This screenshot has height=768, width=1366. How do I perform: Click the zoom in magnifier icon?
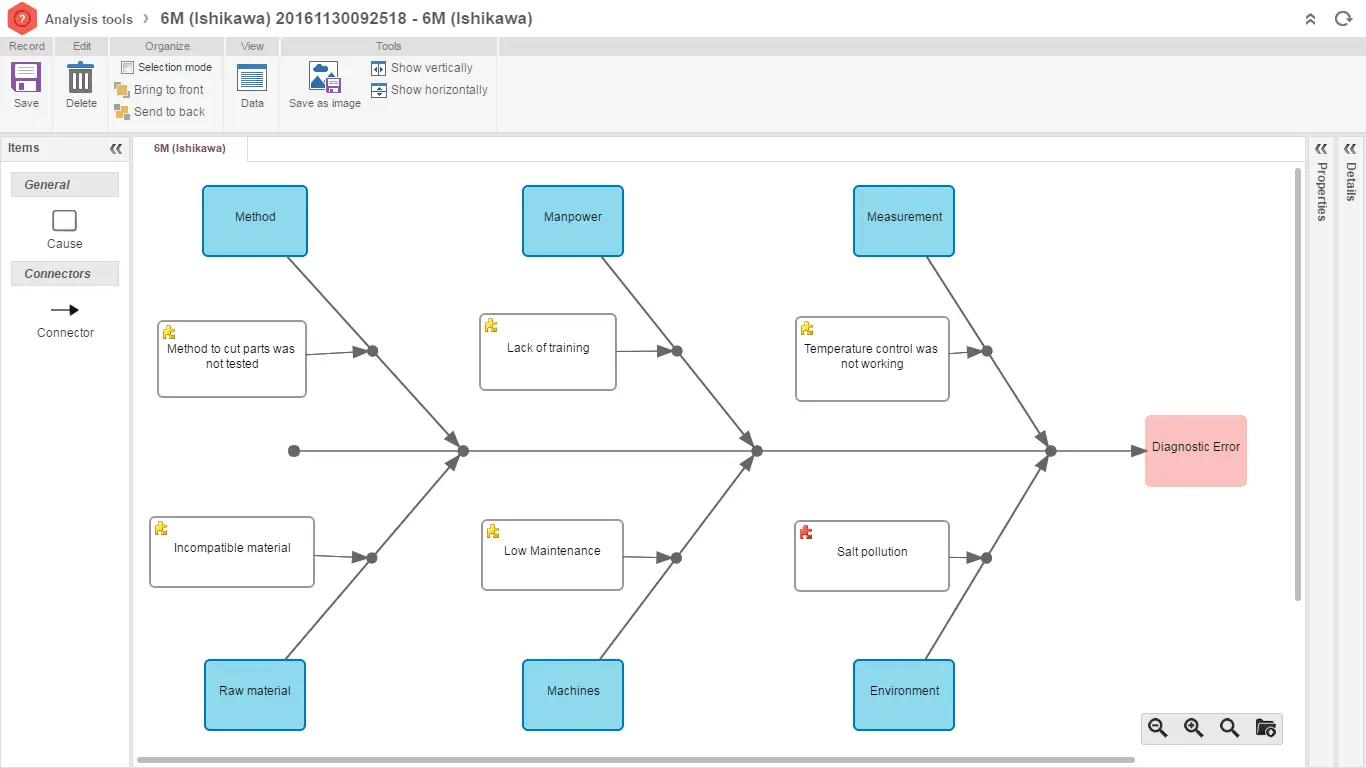[1194, 728]
